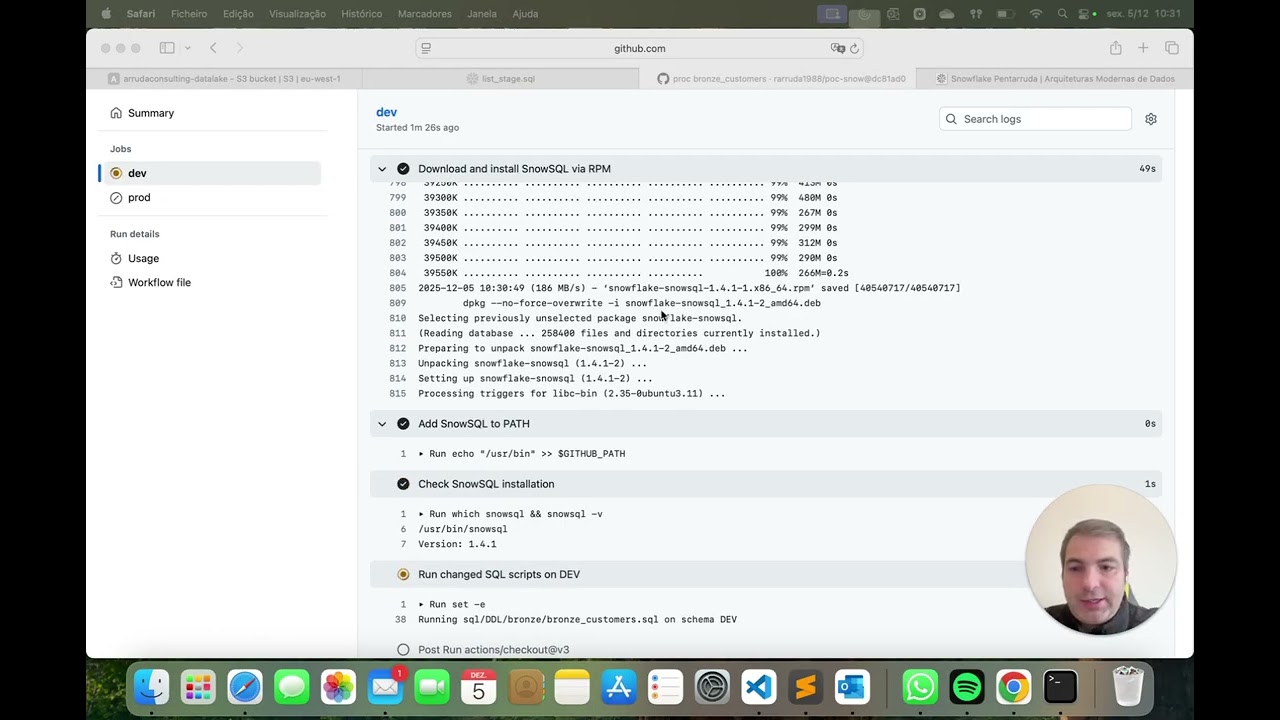Switch to arrudaconsulting-datalake S3 bucket tab

[x=224, y=78]
